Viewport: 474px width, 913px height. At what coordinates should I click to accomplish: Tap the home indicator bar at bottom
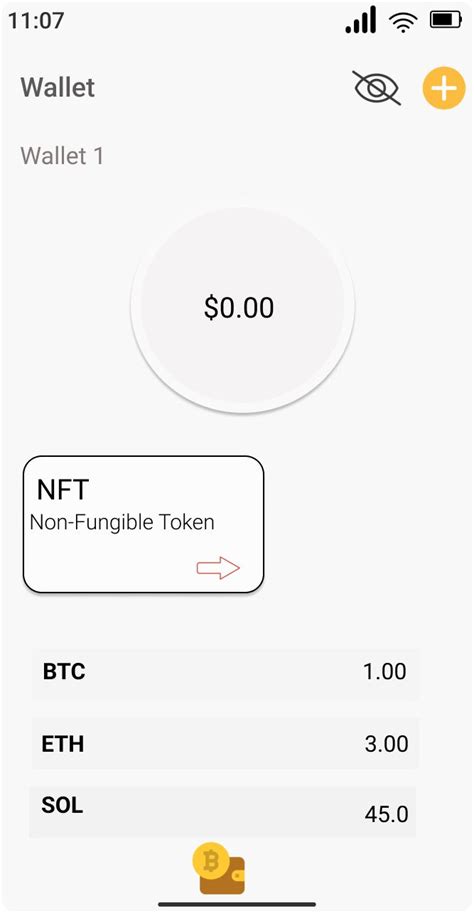(x=236, y=904)
